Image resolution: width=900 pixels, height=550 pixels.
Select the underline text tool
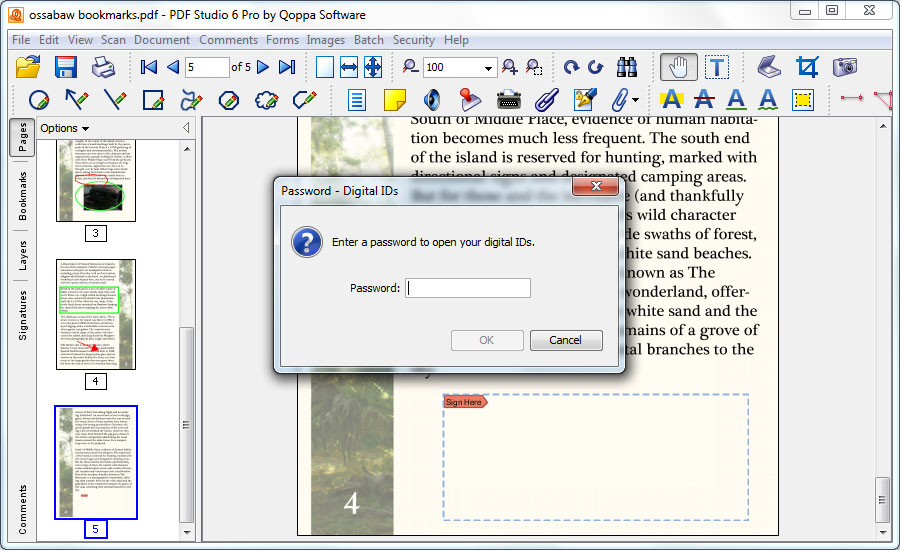736,100
